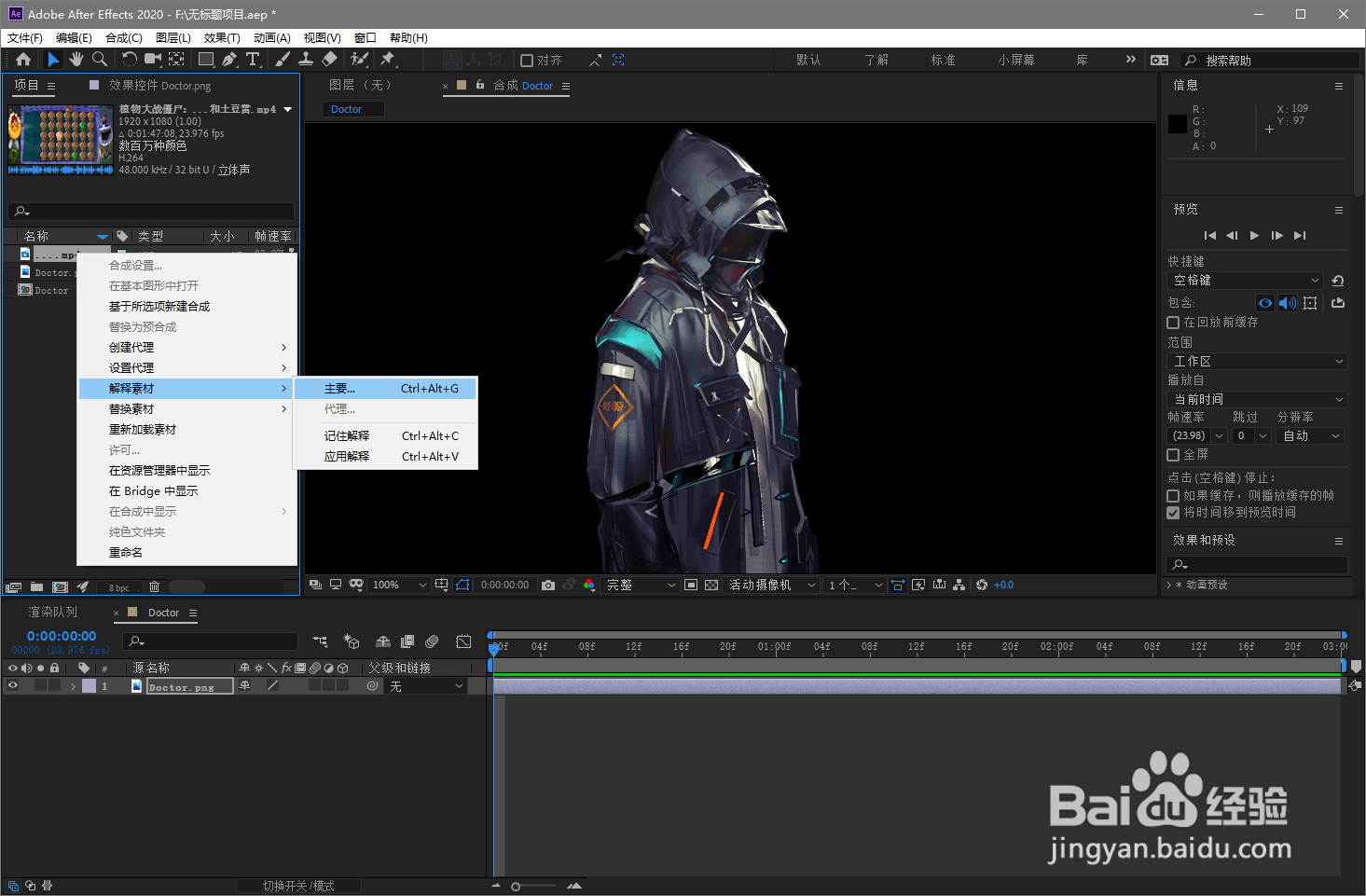Click the Doctor.png layer label color swatch
Screen dimensions: 1366x896
pyautogui.click(x=89, y=686)
